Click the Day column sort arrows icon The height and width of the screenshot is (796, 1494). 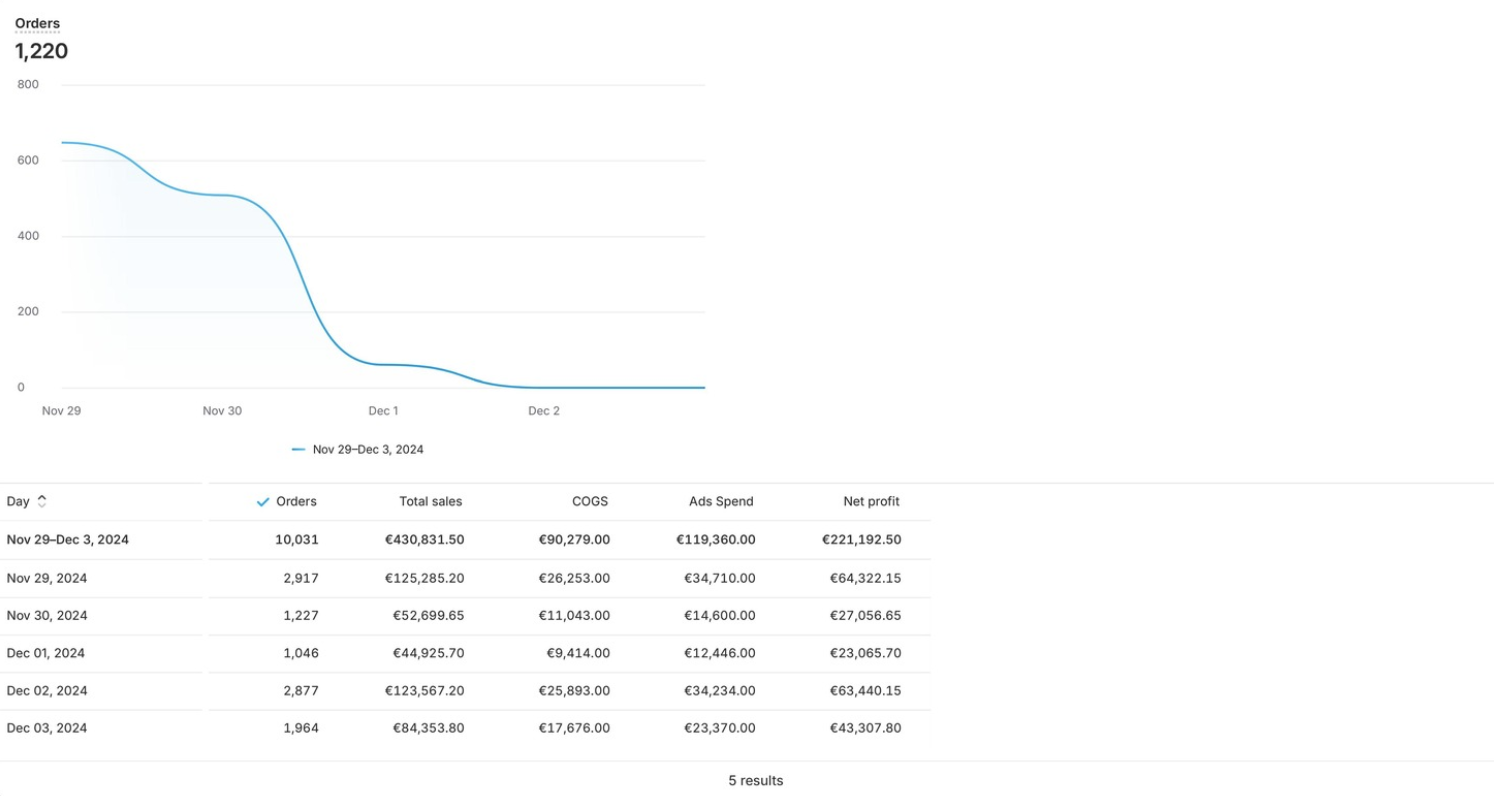tap(42, 502)
